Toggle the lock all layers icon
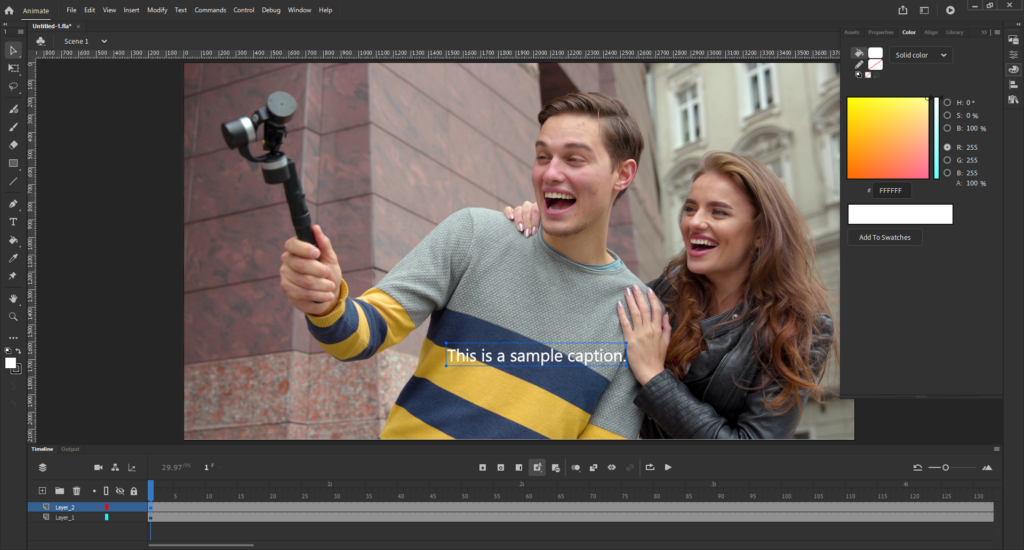This screenshot has width=1024, height=550. [134, 491]
